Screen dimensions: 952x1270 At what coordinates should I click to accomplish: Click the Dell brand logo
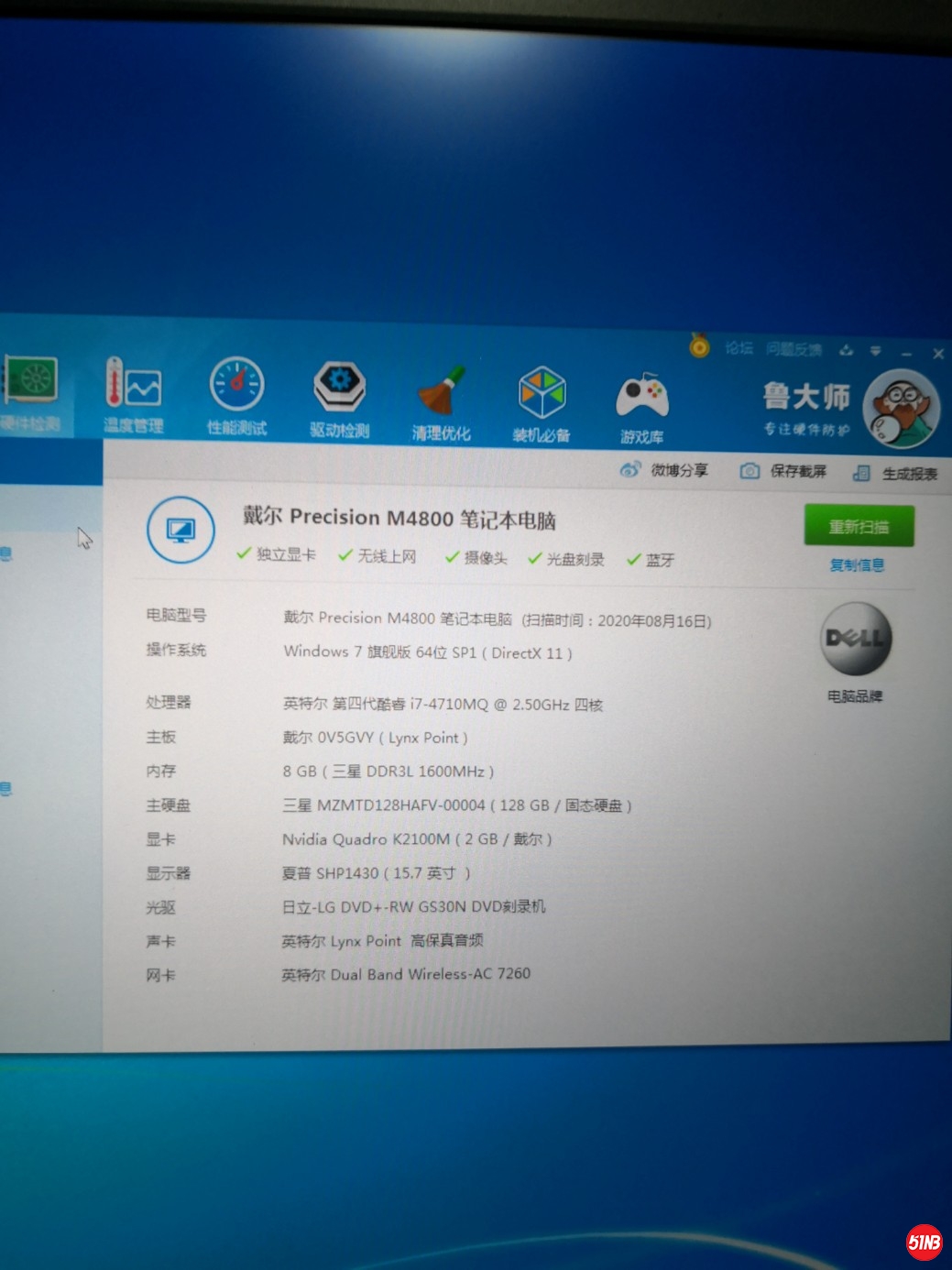click(x=855, y=638)
